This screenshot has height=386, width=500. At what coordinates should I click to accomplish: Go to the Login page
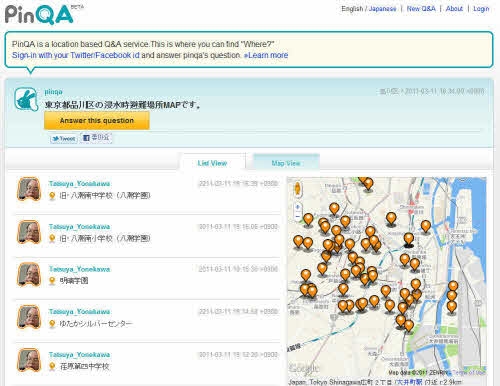pos(481,9)
